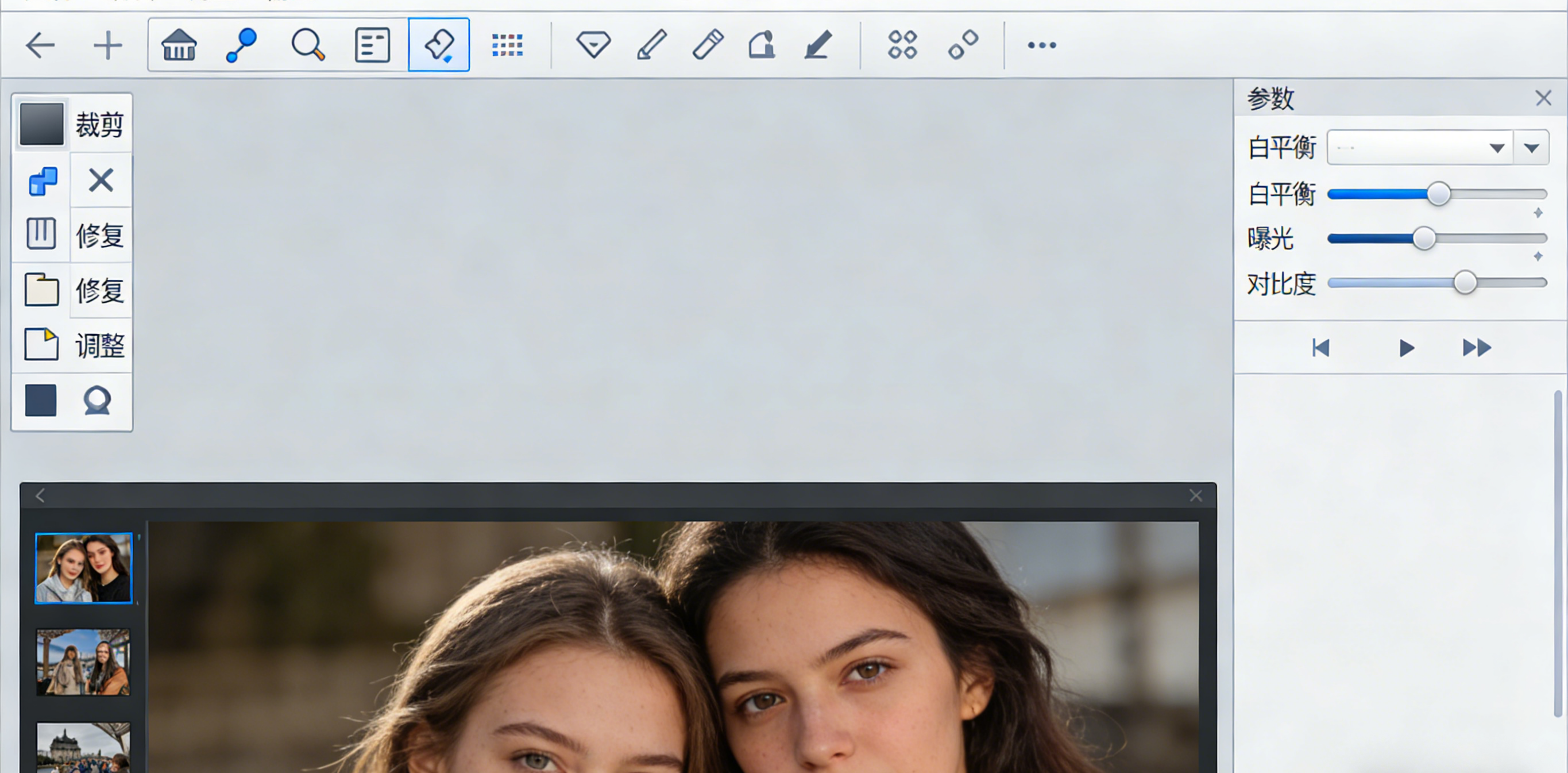Select the first thumbnail in the filmstrip
Screen dimensions: 1568x773
pos(83,568)
